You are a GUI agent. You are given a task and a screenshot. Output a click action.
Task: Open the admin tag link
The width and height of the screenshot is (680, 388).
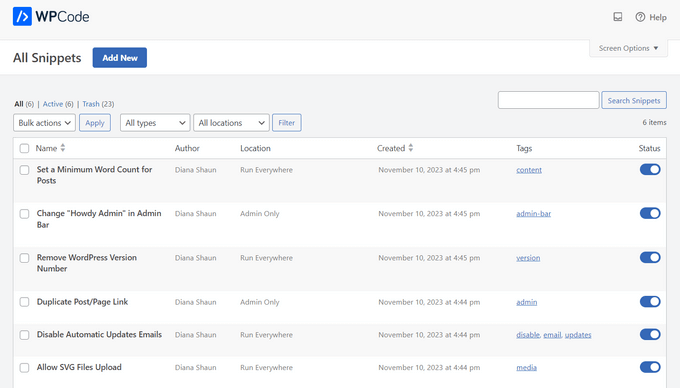pyautogui.click(x=526, y=302)
